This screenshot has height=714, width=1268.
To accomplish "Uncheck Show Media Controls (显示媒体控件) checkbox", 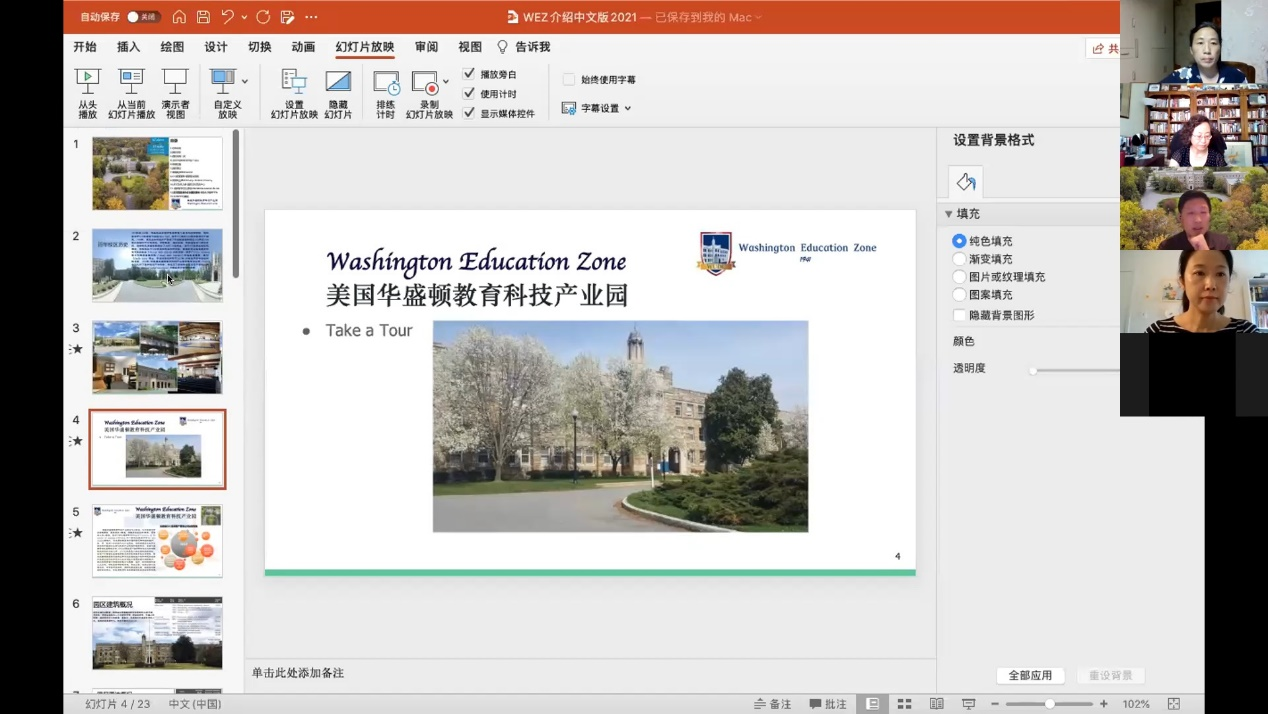I will click(469, 113).
